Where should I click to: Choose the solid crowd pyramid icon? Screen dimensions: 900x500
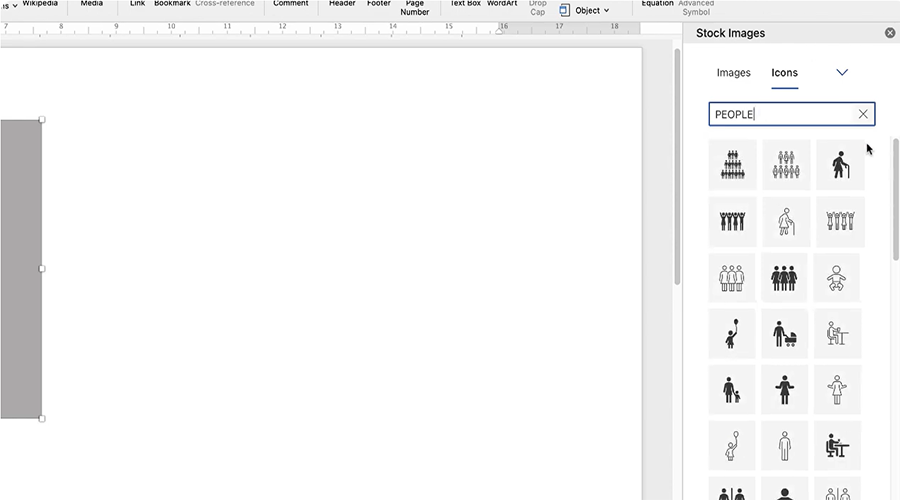click(732, 165)
